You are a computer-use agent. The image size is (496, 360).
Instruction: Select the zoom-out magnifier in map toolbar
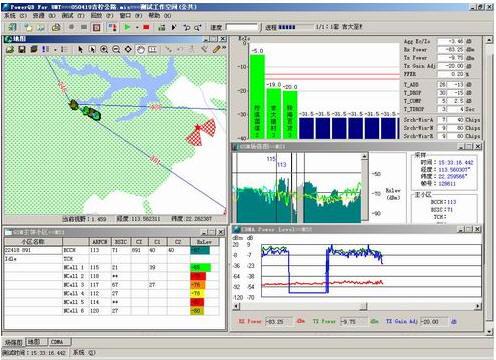pyautogui.click(x=116, y=49)
